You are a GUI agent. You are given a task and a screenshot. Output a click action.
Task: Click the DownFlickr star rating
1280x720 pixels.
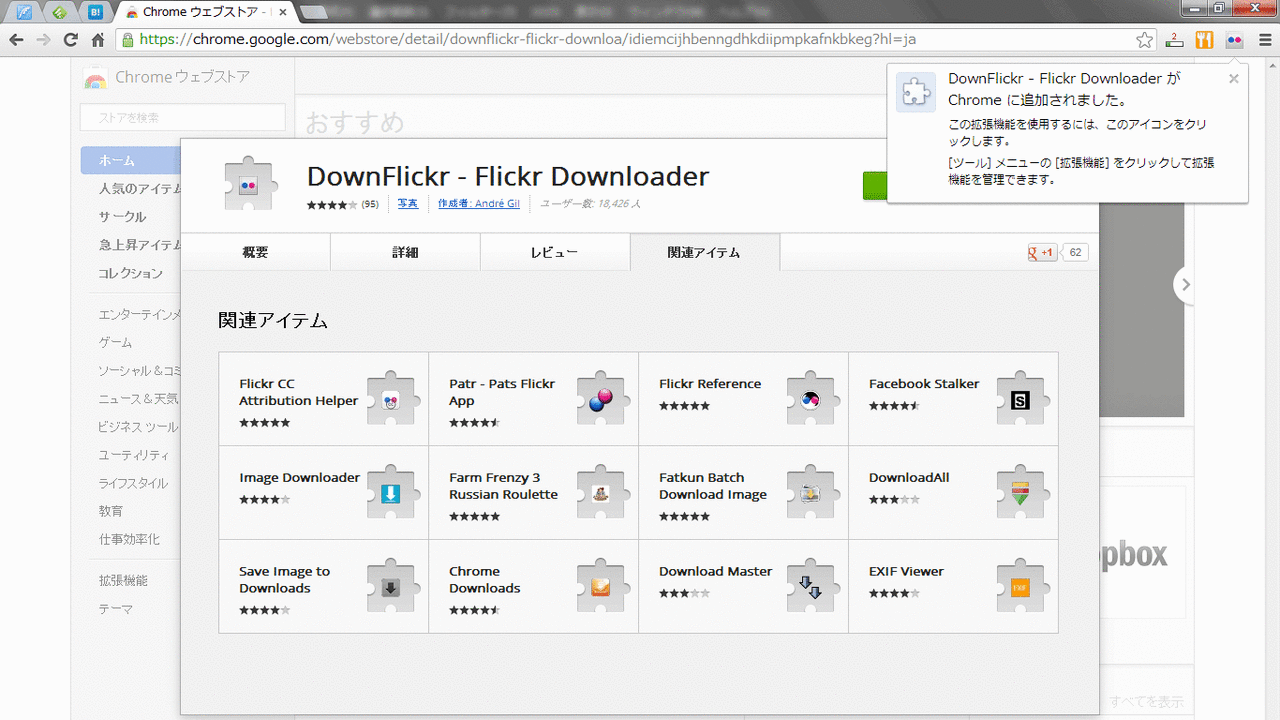pyautogui.click(x=332, y=204)
